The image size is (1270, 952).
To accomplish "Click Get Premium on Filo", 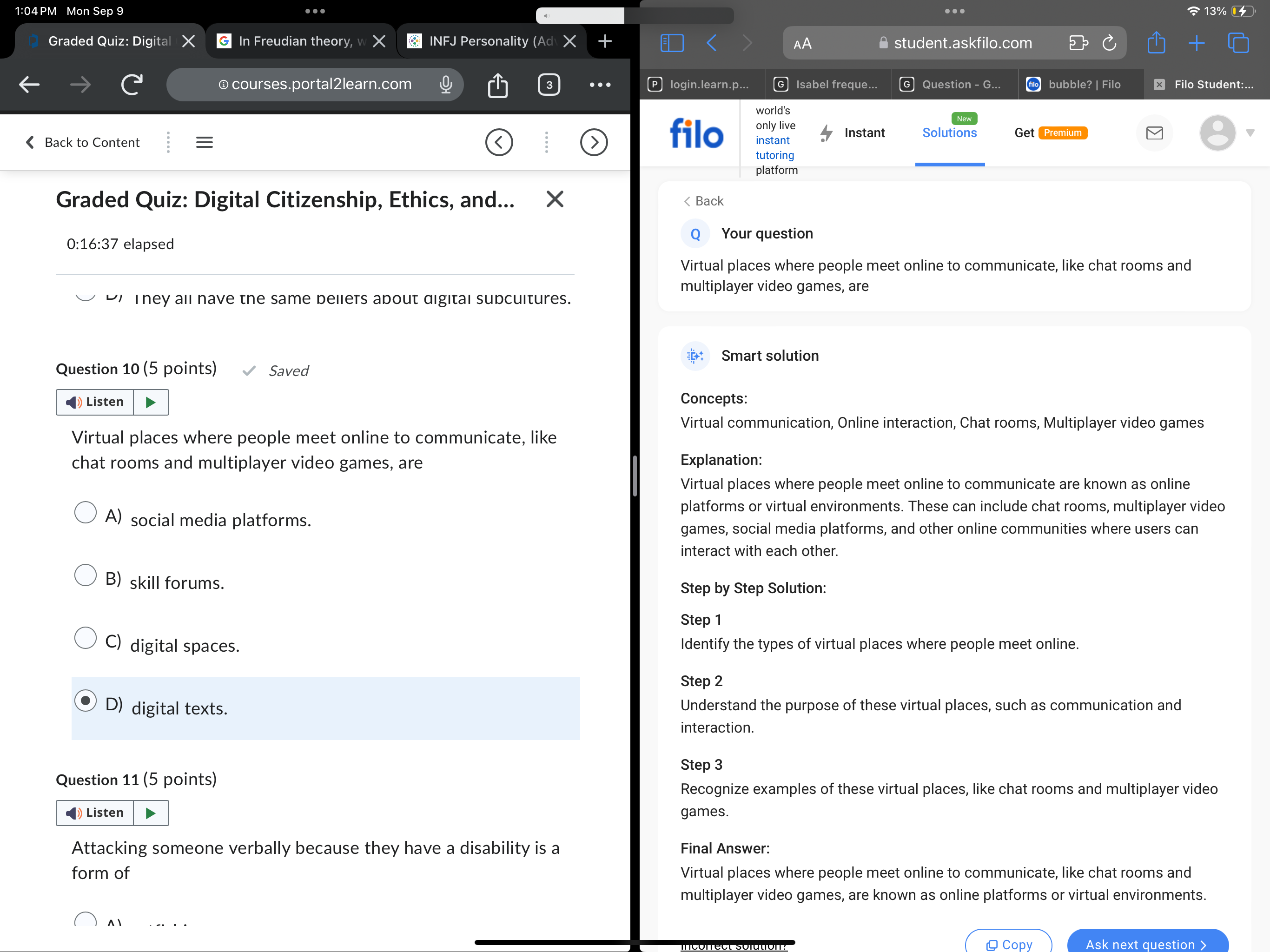I will (x=1051, y=132).
